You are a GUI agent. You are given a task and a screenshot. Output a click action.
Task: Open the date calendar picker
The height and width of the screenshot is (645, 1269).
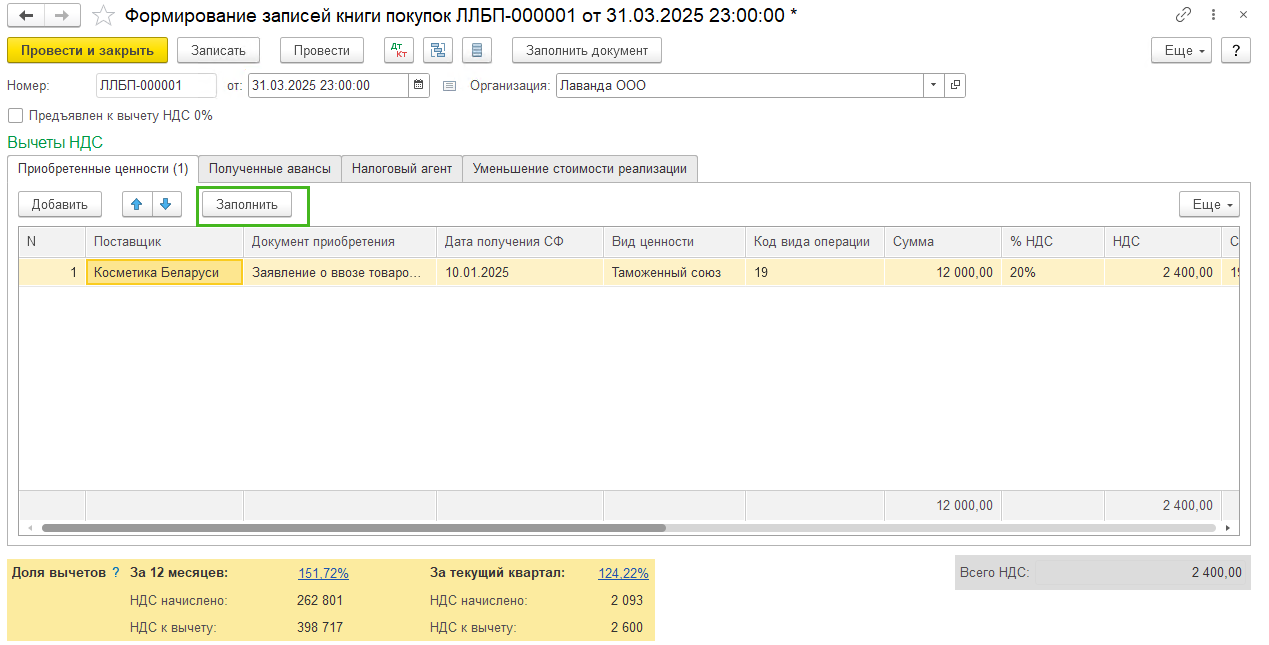[419, 86]
